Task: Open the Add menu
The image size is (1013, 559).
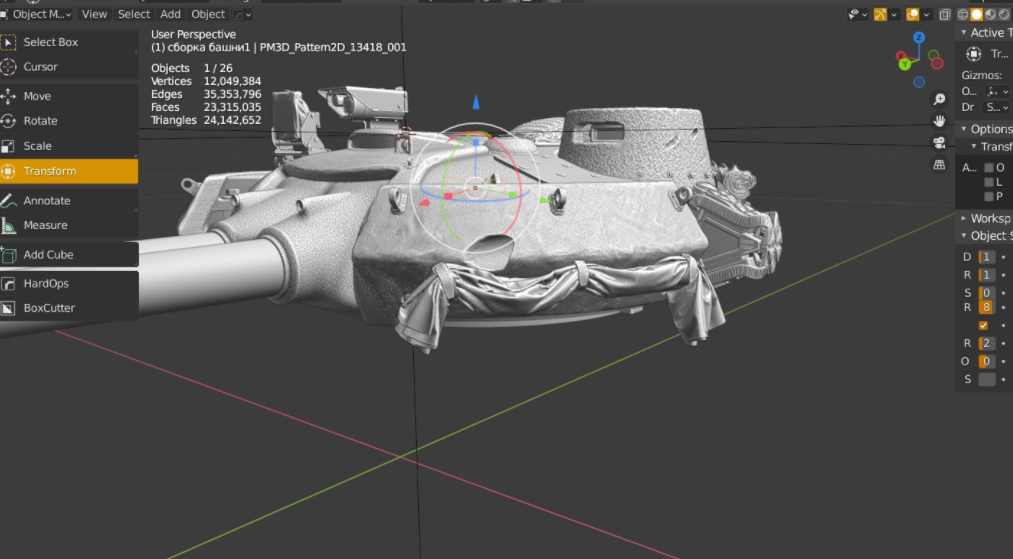Action: [x=171, y=14]
